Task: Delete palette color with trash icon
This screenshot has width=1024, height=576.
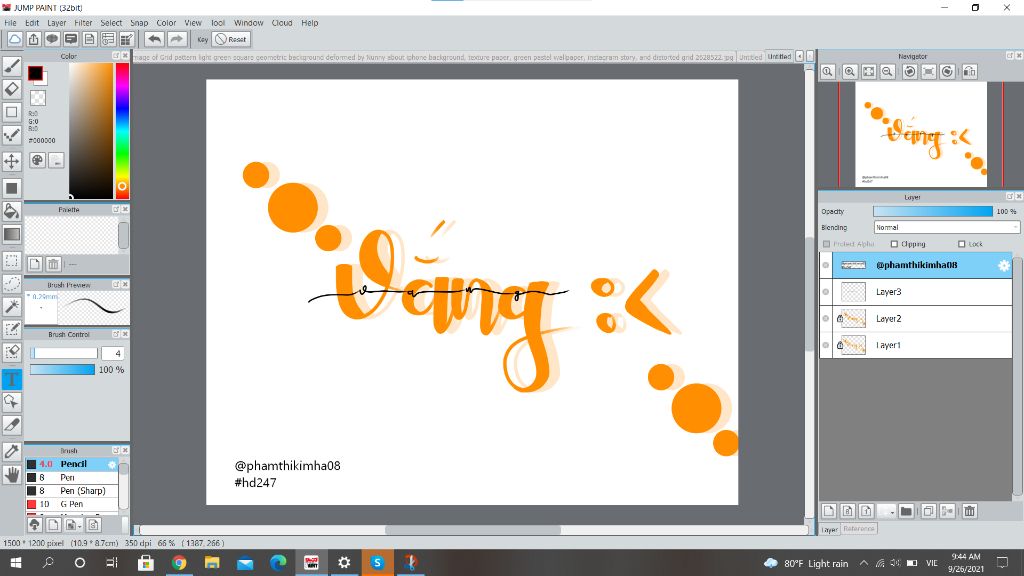Action: [54, 264]
